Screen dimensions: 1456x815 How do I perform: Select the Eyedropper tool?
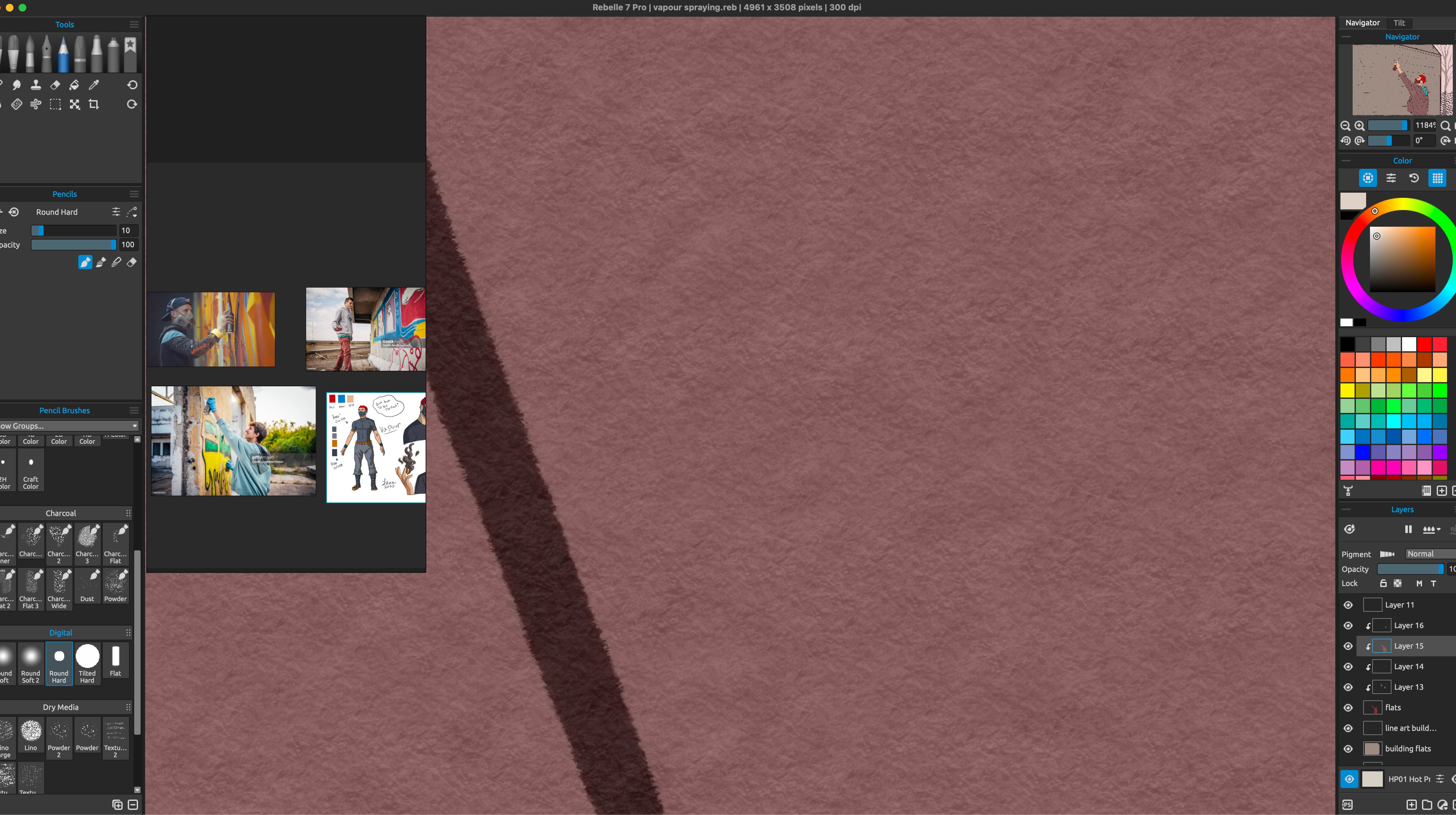94,85
